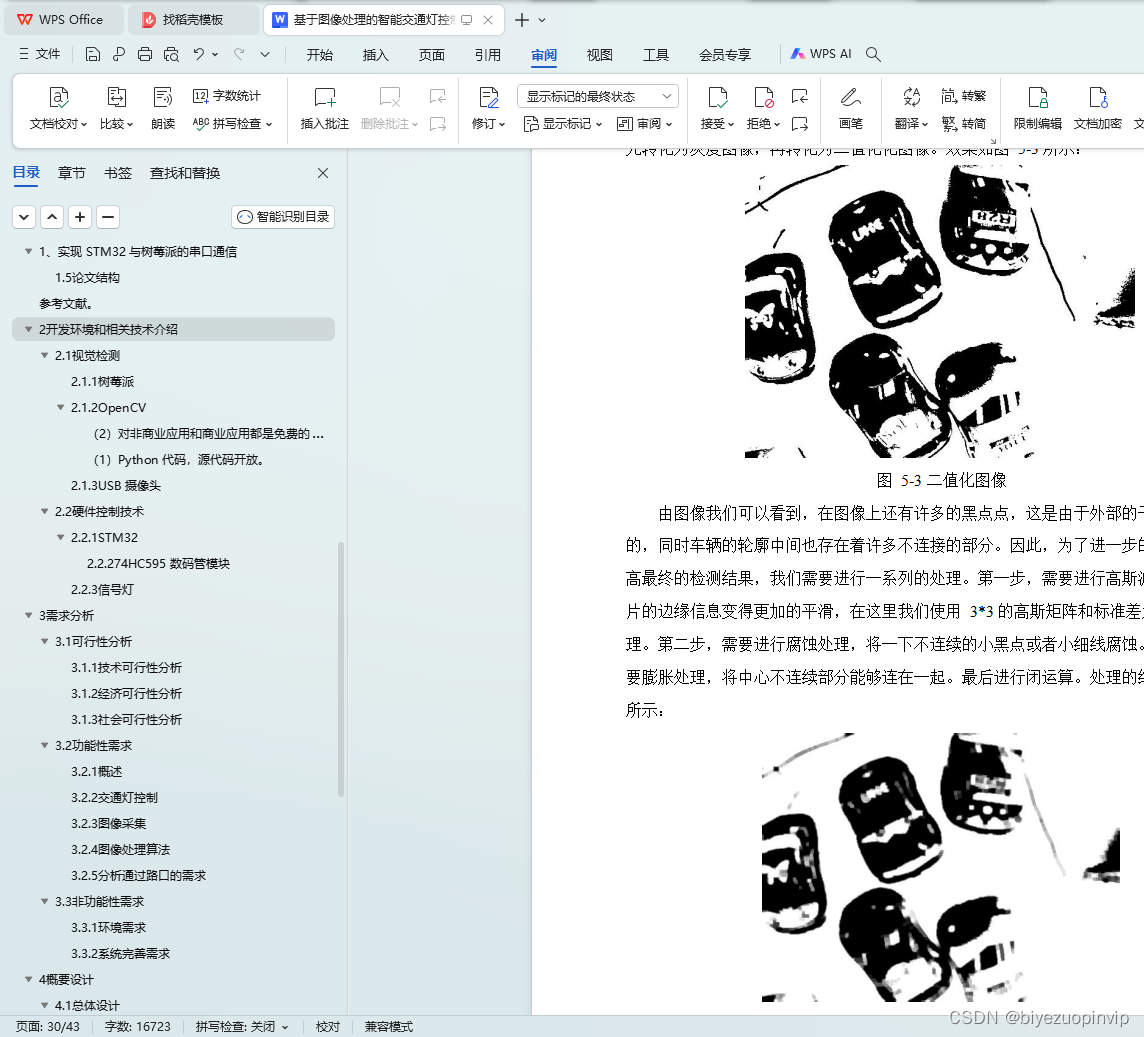Open the undo history dropdown arrow

[x=214, y=54]
